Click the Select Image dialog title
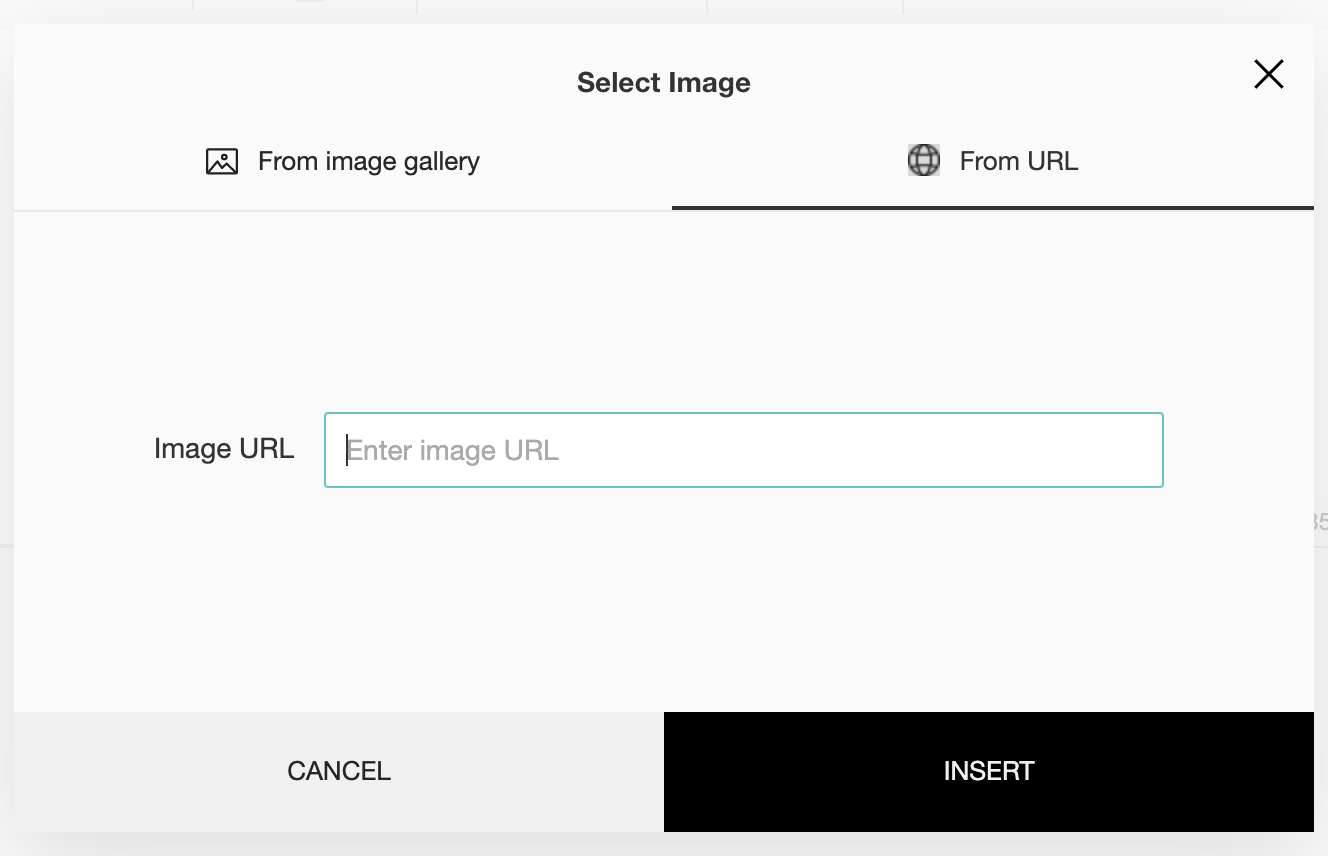The width and height of the screenshot is (1328, 856). tap(663, 82)
